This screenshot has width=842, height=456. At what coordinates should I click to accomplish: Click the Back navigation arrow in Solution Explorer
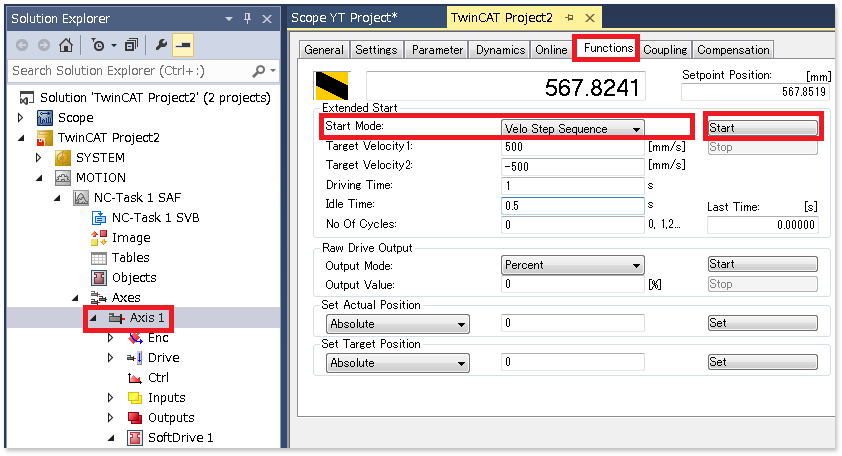[22, 45]
